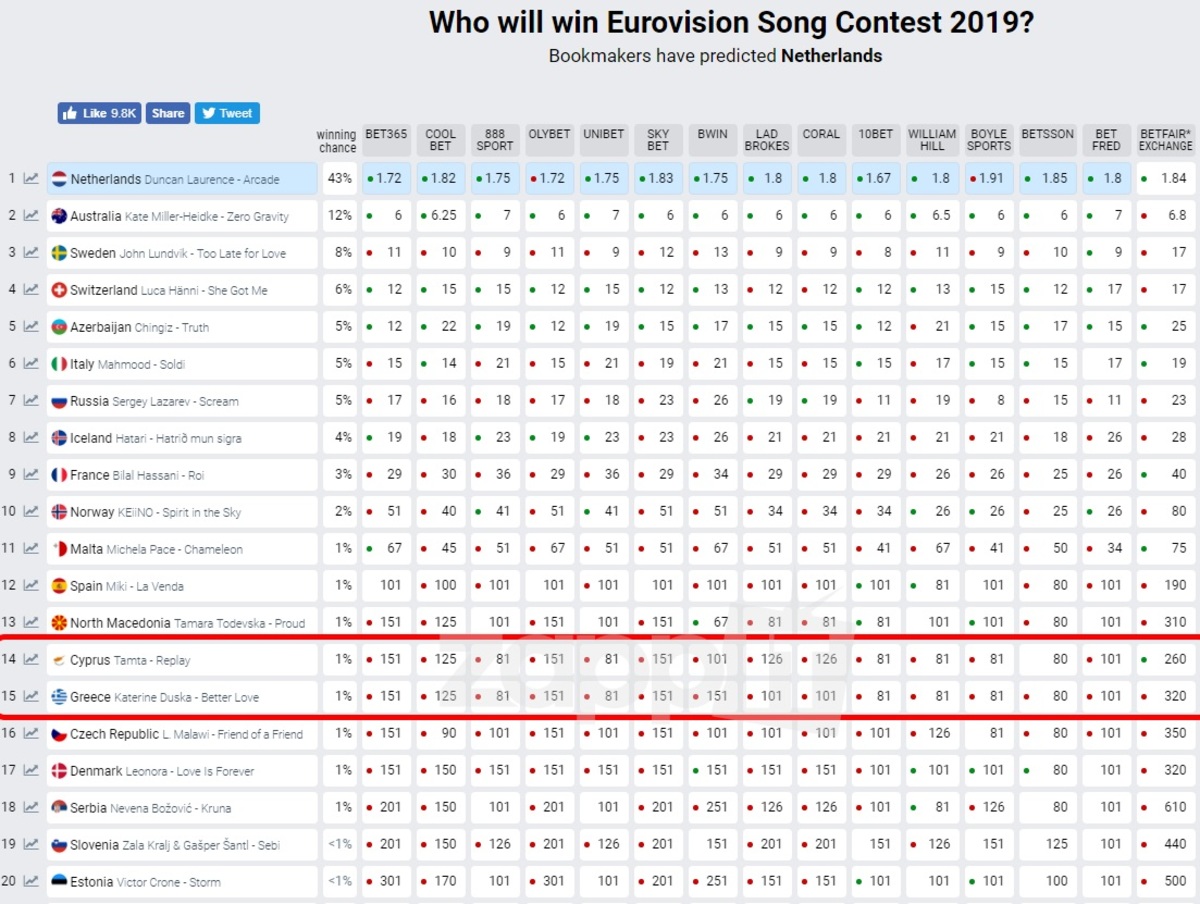Click the trend chart icon beside Netherlands
This screenshot has height=904, width=1200.
pos(31,179)
